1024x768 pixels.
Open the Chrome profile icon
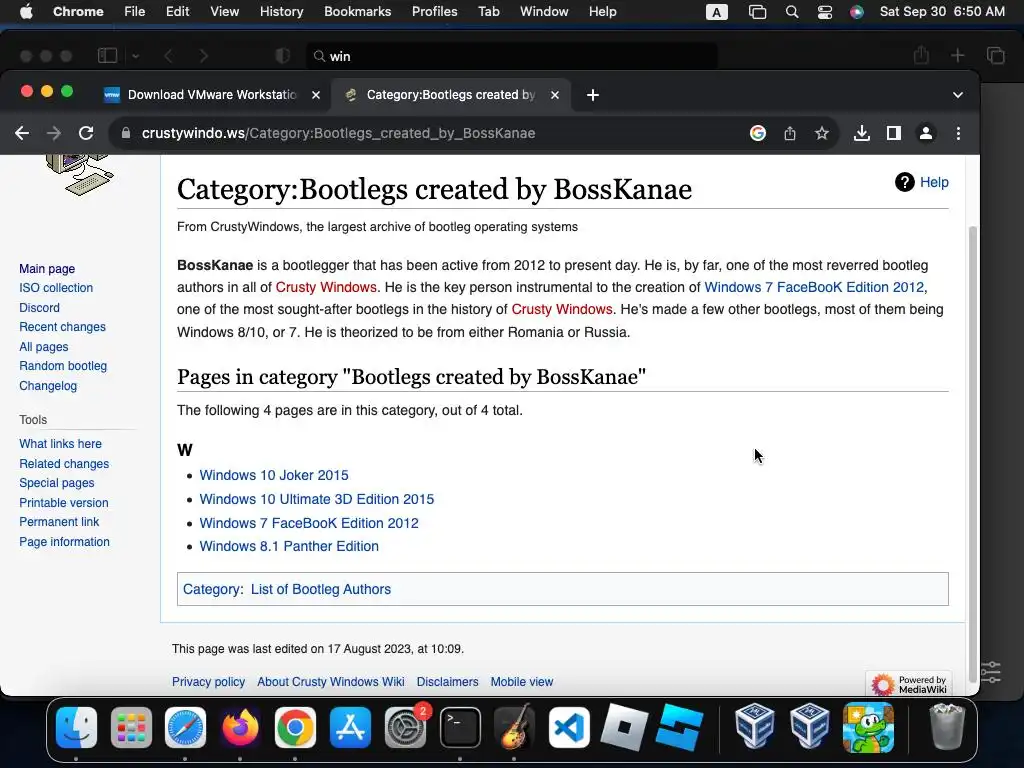925,133
